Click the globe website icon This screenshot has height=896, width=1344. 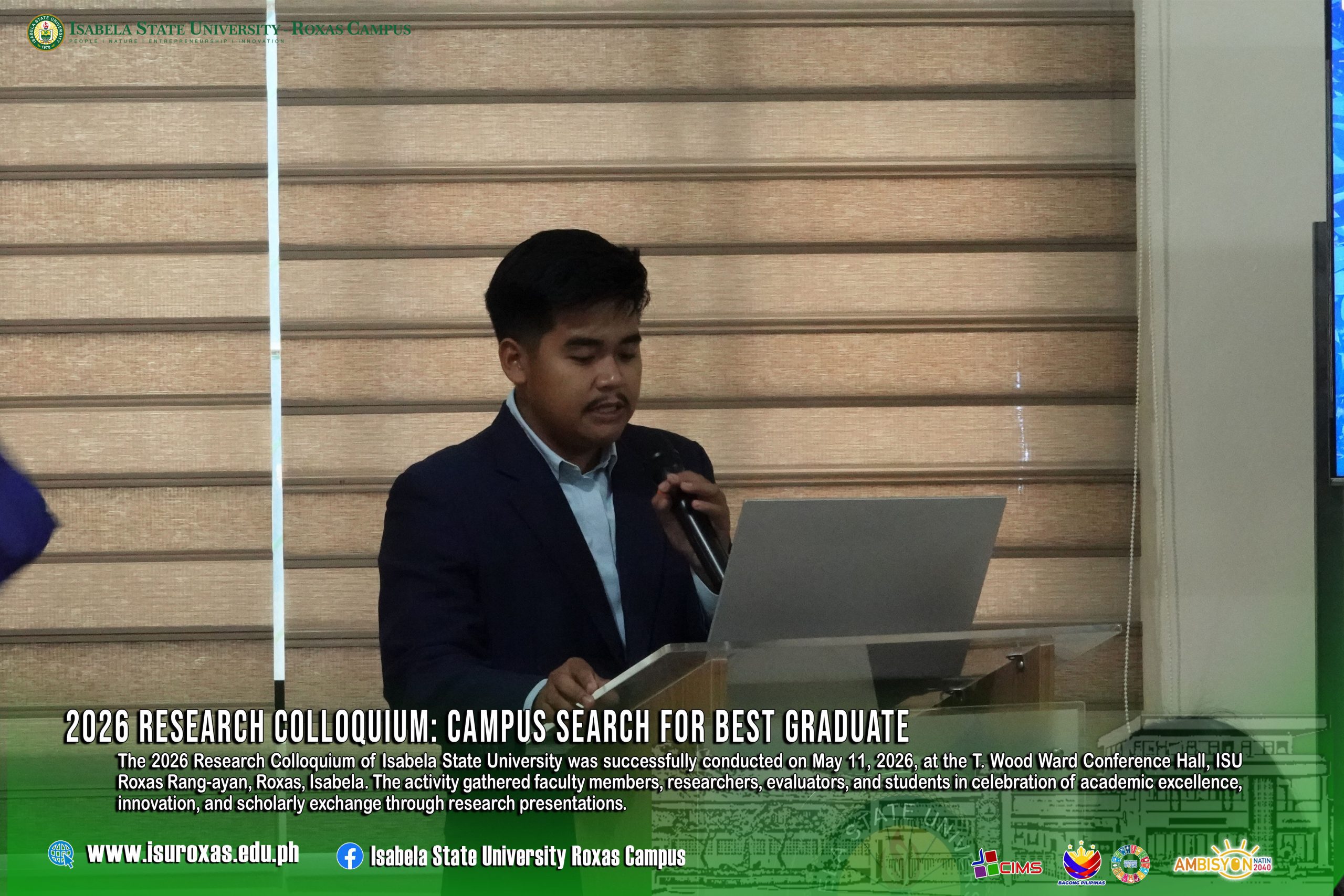[61, 855]
